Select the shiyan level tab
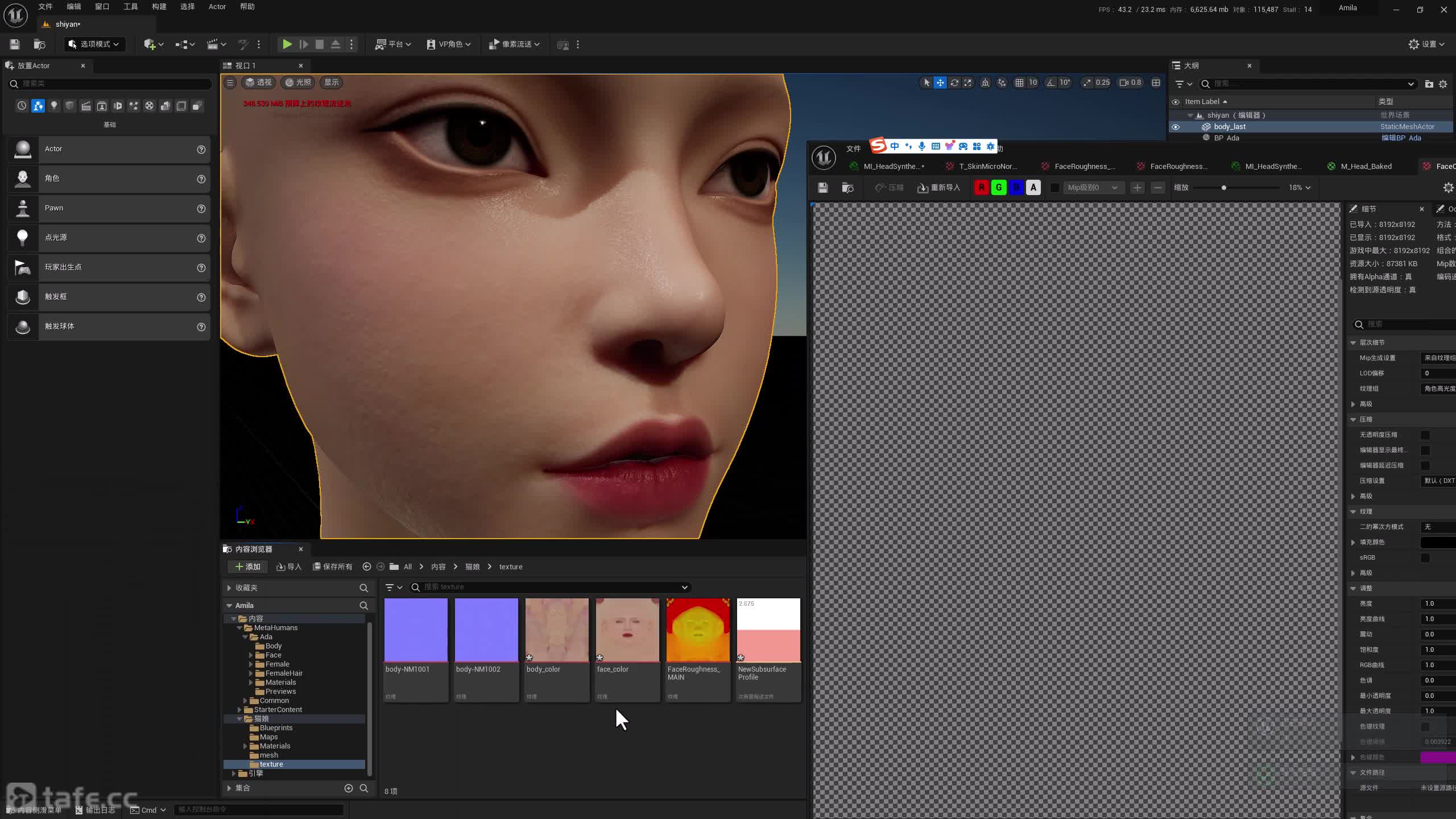 (67, 24)
